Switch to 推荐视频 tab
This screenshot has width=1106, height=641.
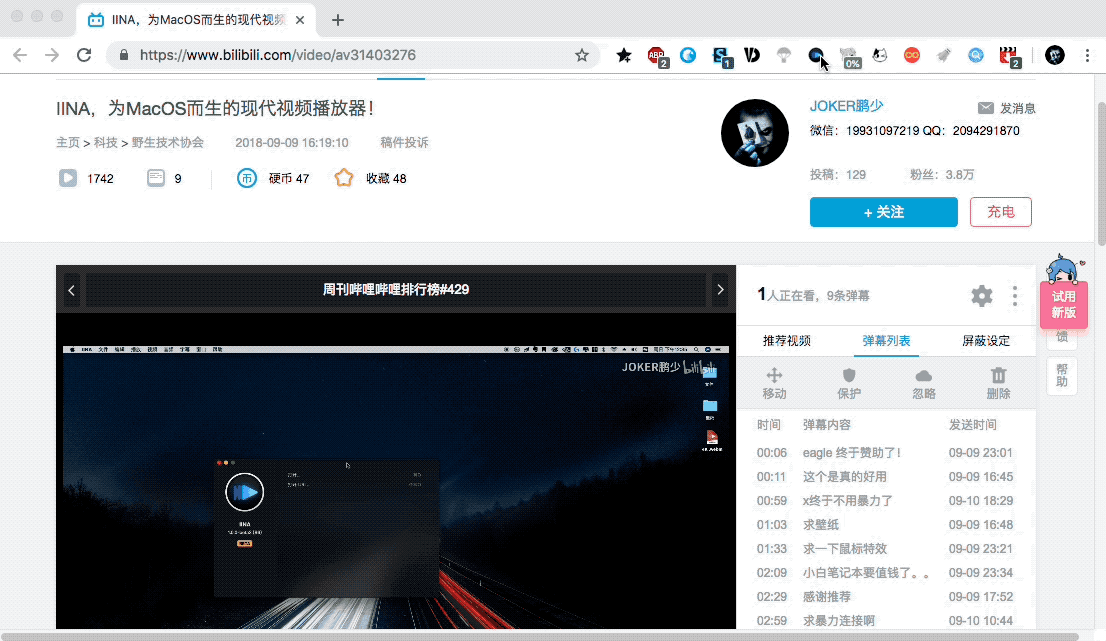click(x=786, y=341)
